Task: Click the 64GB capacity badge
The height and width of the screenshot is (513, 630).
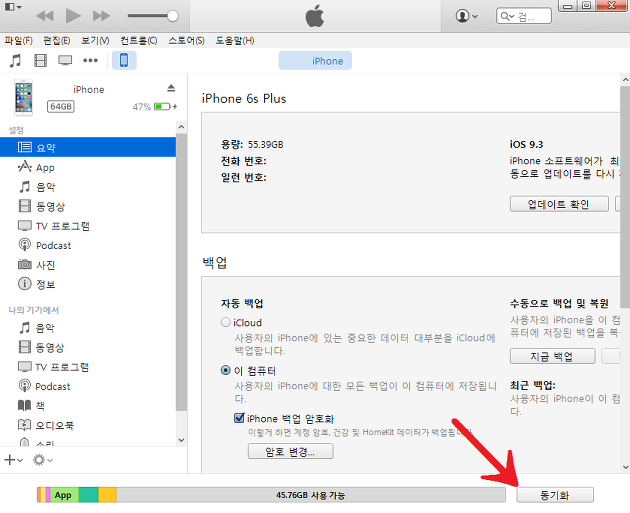Action: tap(61, 106)
